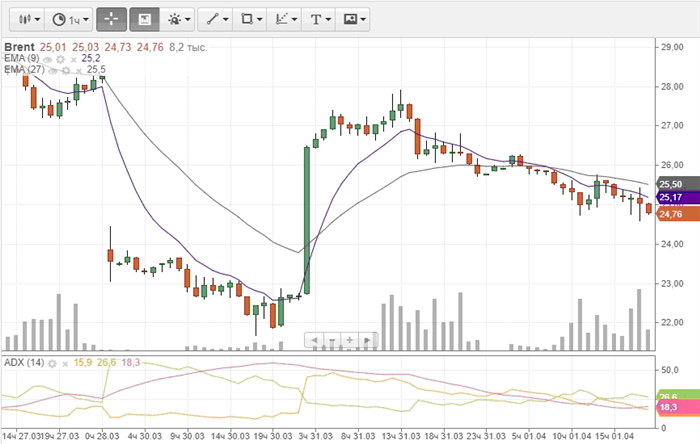Remove the EMA (27) indicator
Screen dimensions: 700x444
(x=79, y=71)
